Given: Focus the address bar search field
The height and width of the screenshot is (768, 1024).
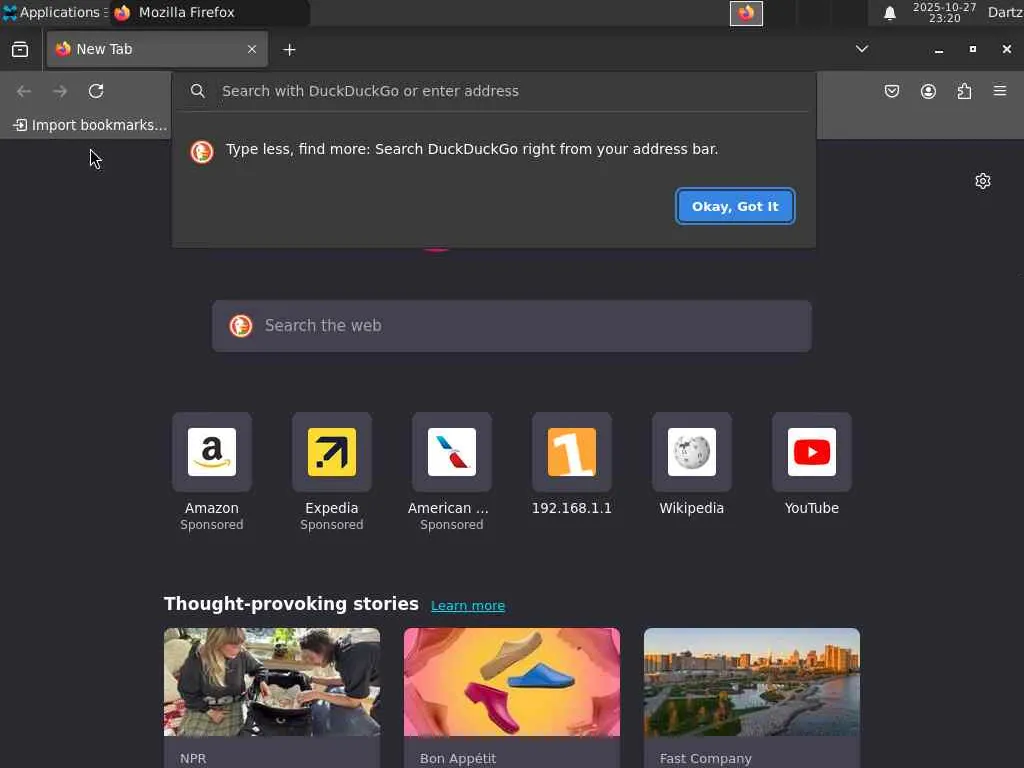Looking at the screenshot, I should [494, 91].
